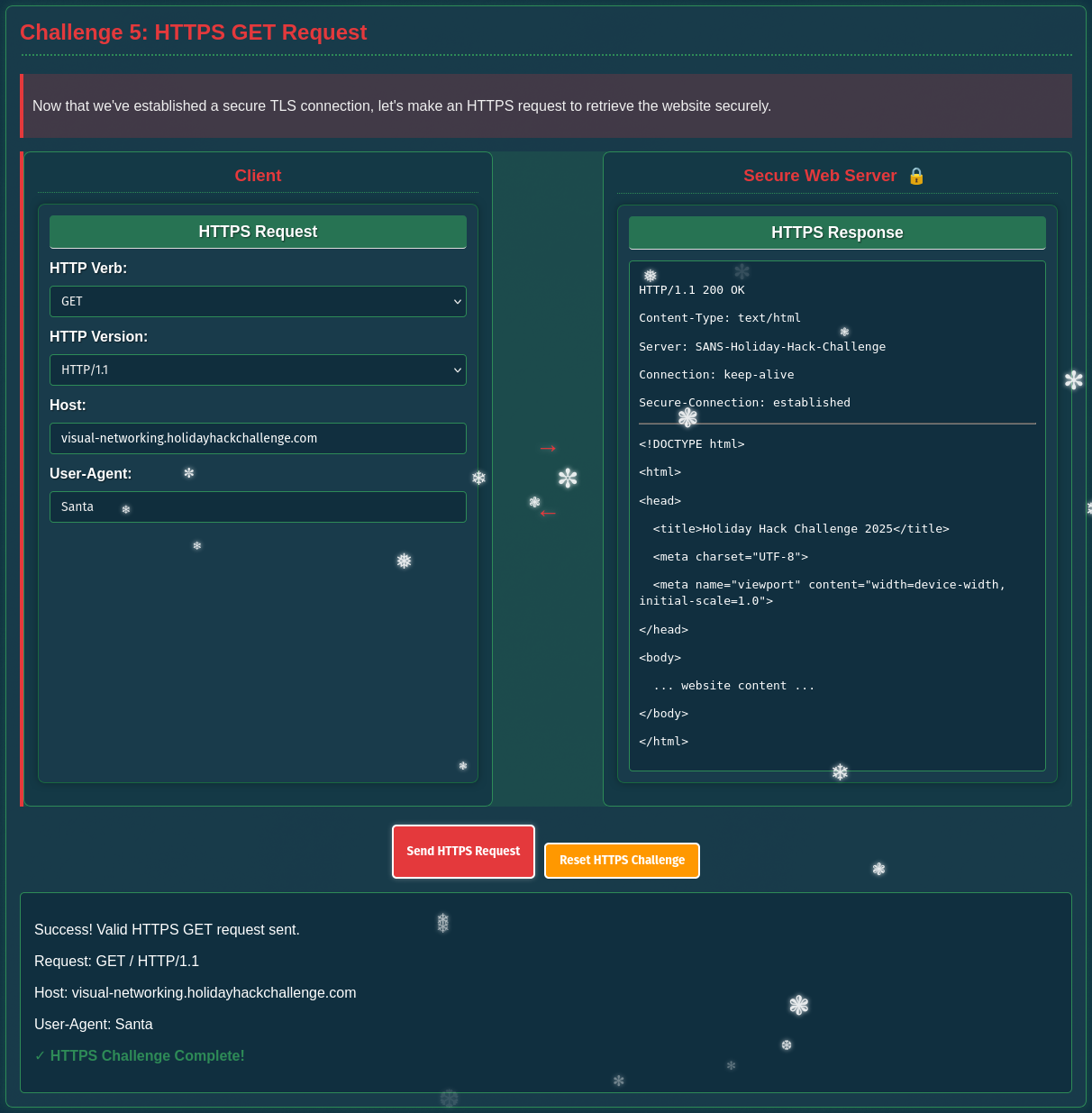Click the HTTPS Challenge Complete message
This screenshot has height=1113, width=1092.
[147, 1055]
